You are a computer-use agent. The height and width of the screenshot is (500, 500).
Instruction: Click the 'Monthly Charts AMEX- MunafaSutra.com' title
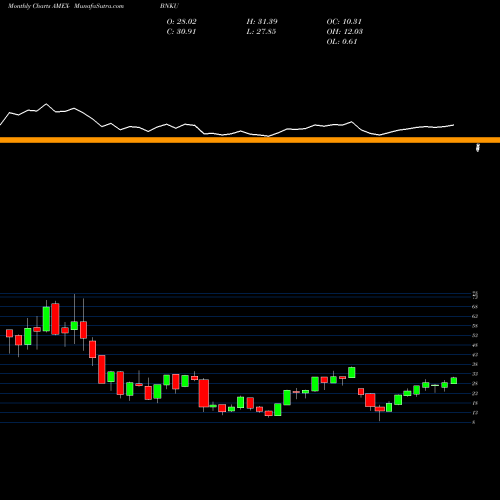tap(66, 6)
